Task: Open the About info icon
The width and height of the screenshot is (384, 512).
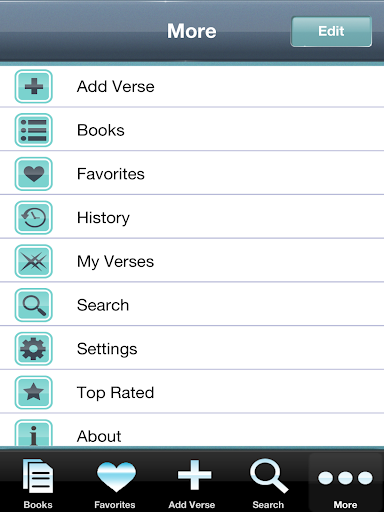Action: (x=34, y=433)
